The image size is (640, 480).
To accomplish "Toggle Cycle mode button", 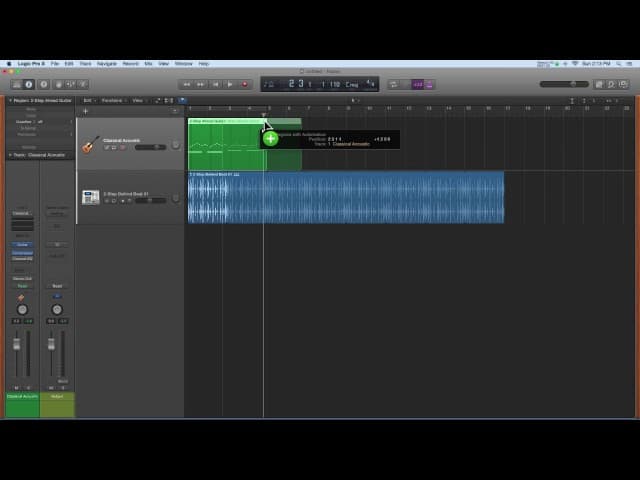I will [x=393, y=84].
